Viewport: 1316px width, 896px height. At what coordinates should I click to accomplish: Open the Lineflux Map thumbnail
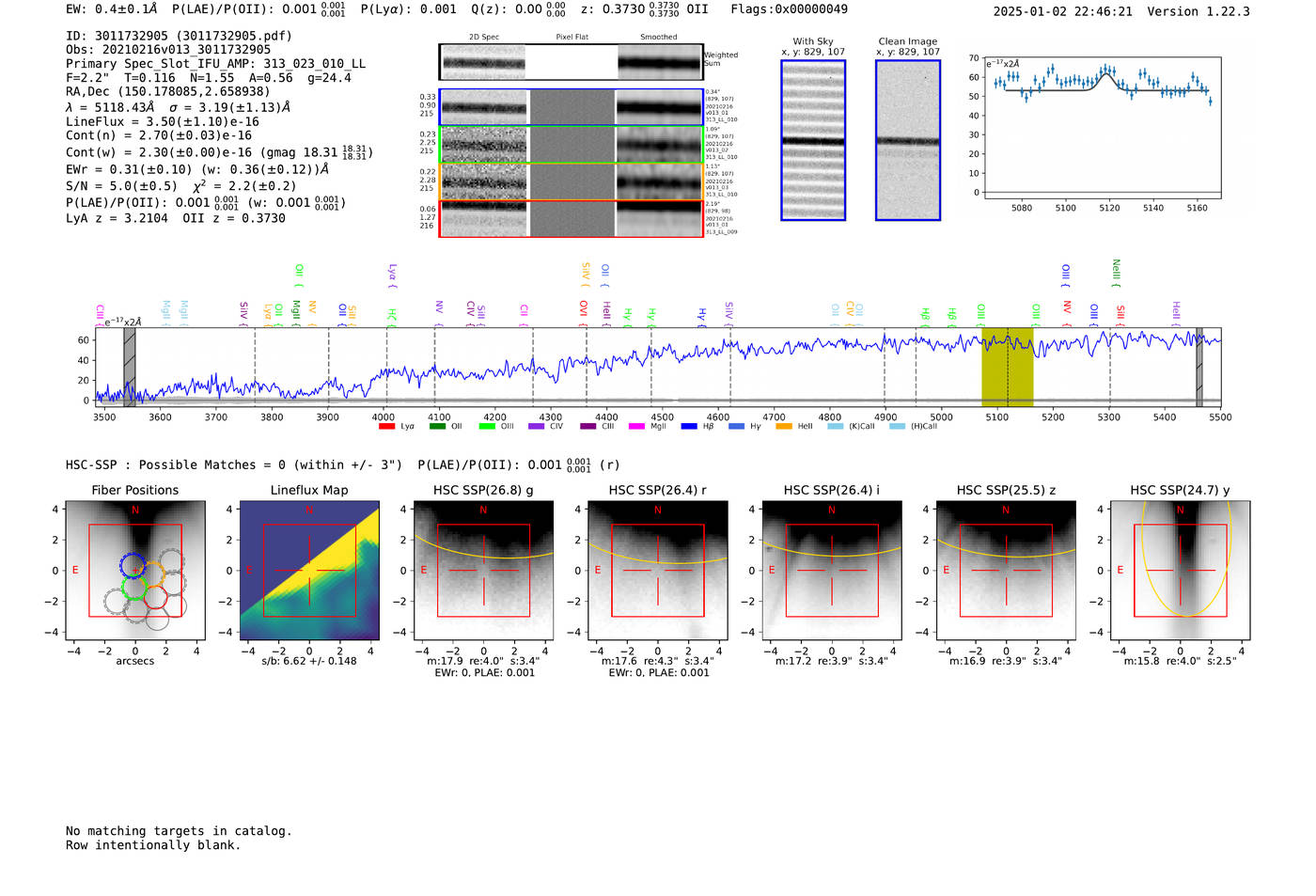click(309, 571)
